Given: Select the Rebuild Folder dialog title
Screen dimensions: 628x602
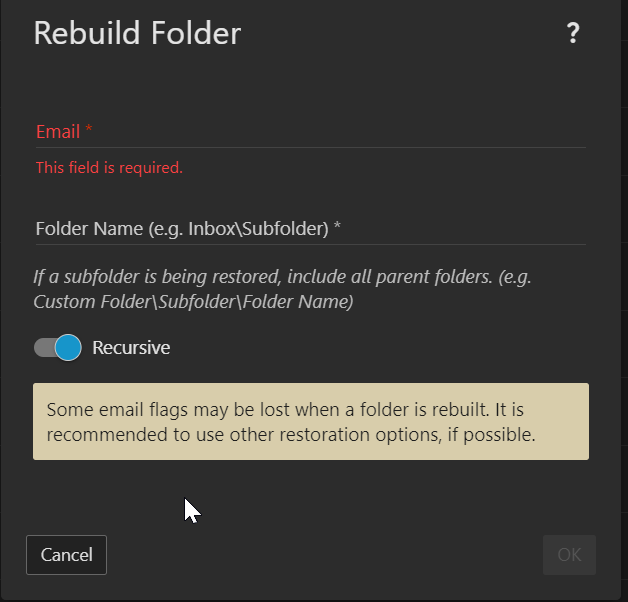Looking at the screenshot, I should click(137, 34).
